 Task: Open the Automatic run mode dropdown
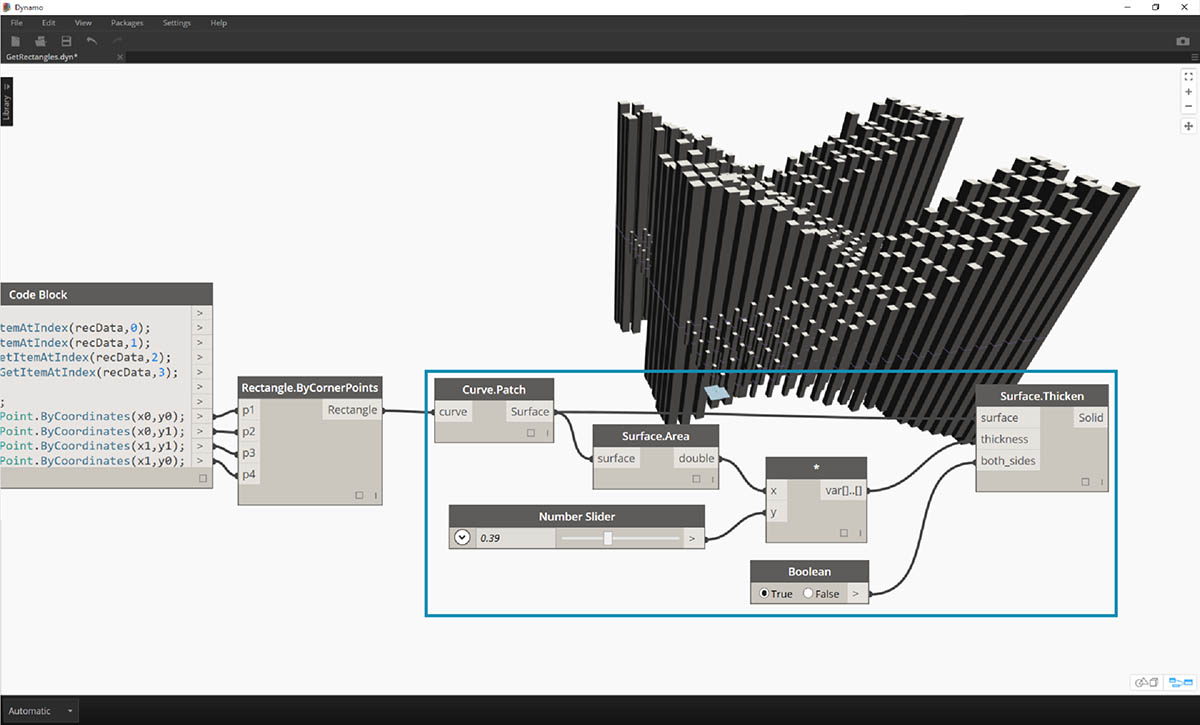pos(70,711)
